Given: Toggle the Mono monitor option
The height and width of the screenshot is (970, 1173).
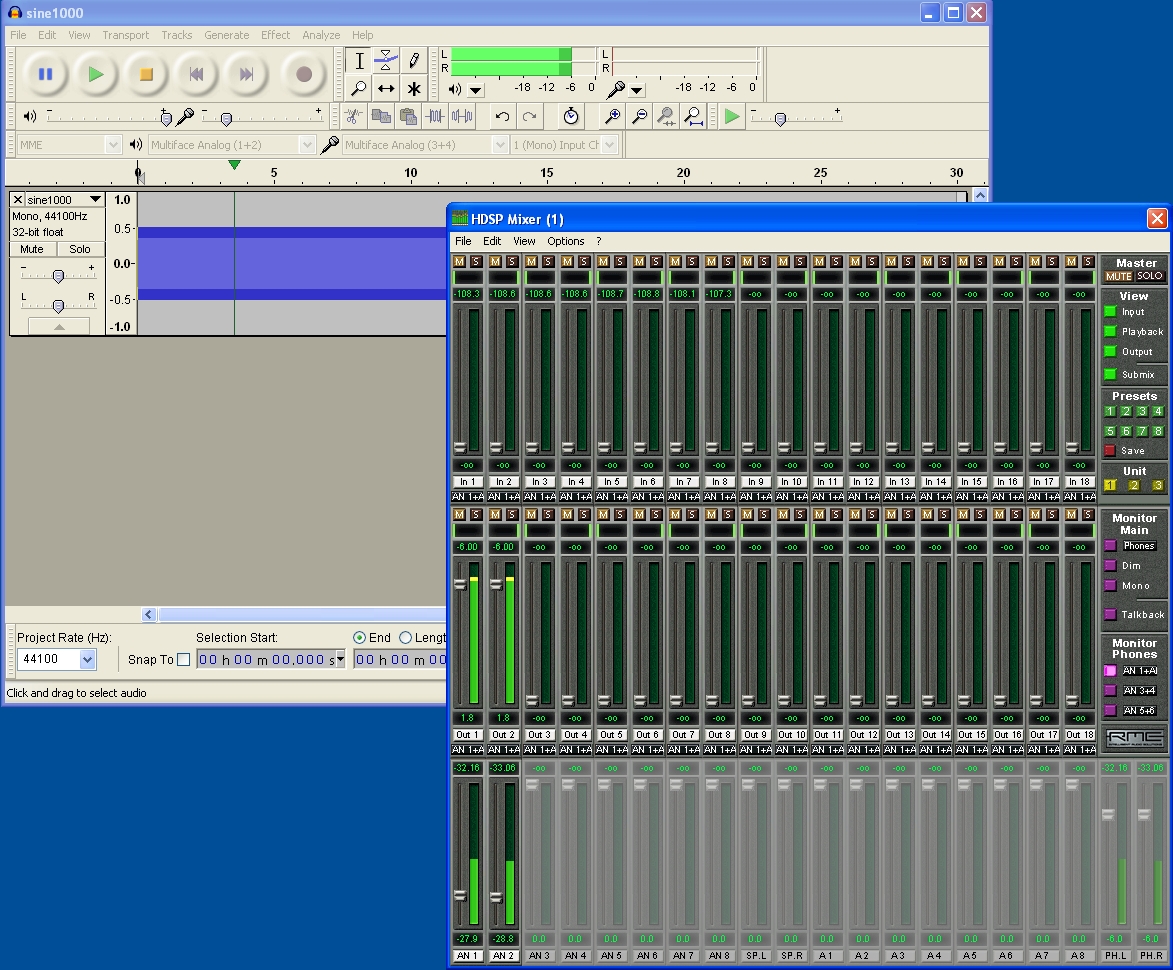Looking at the screenshot, I should coord(1110,586).
